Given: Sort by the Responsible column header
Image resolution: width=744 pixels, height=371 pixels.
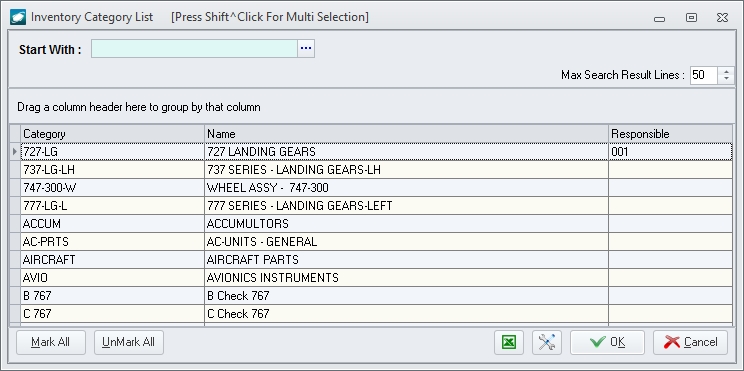Looking at the screenshot, I should click(670, 134).
